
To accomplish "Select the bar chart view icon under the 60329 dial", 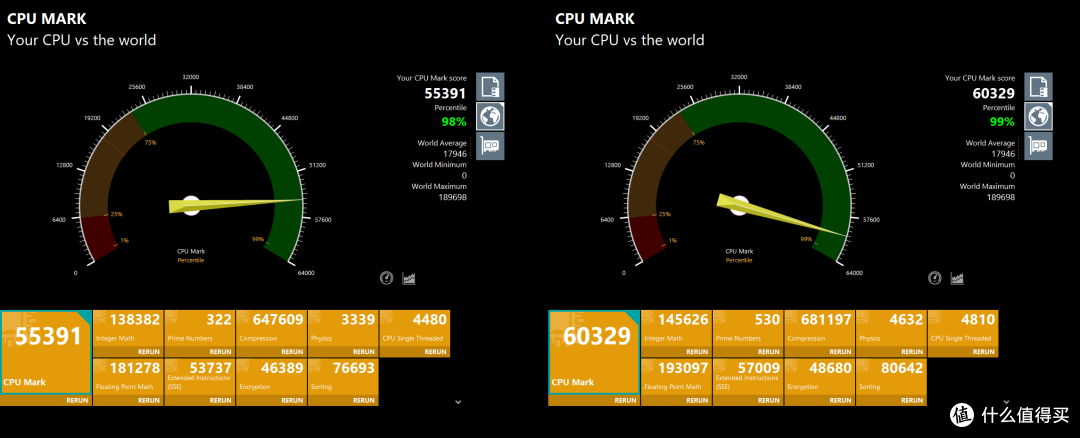I will coord(957,278).
